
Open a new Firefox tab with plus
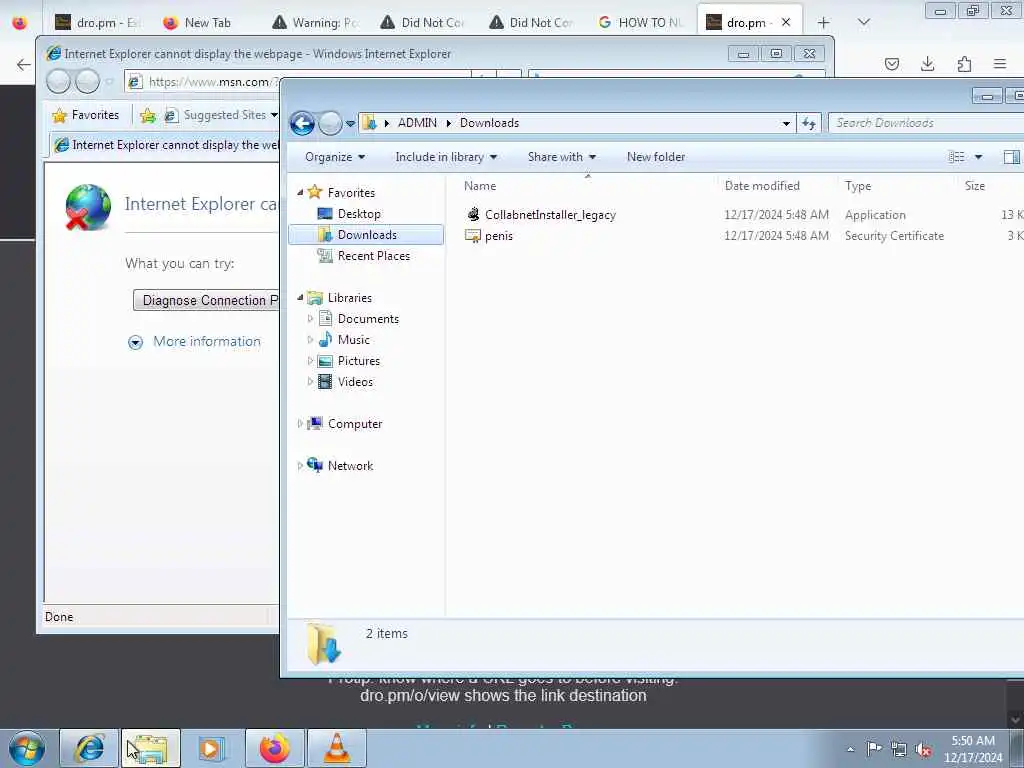click(824, 22)
